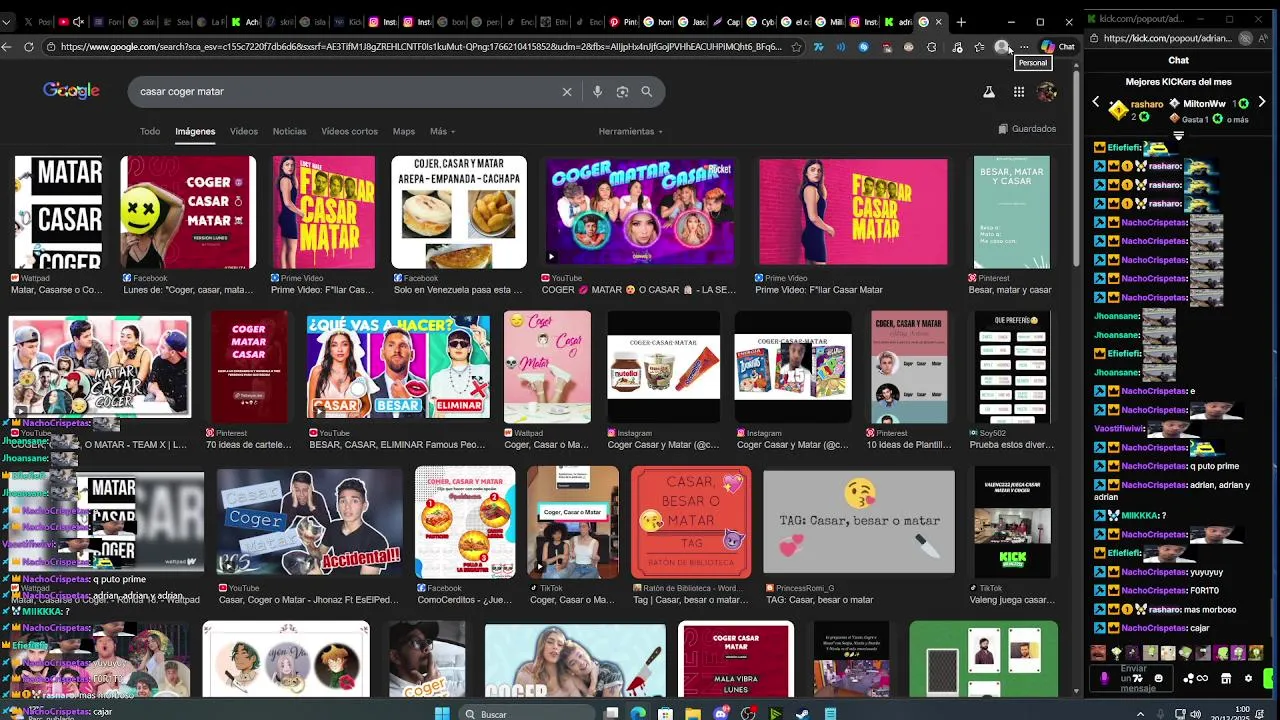Open the Google account avatar
The image size is (1280, 720).
point(1047,92)
